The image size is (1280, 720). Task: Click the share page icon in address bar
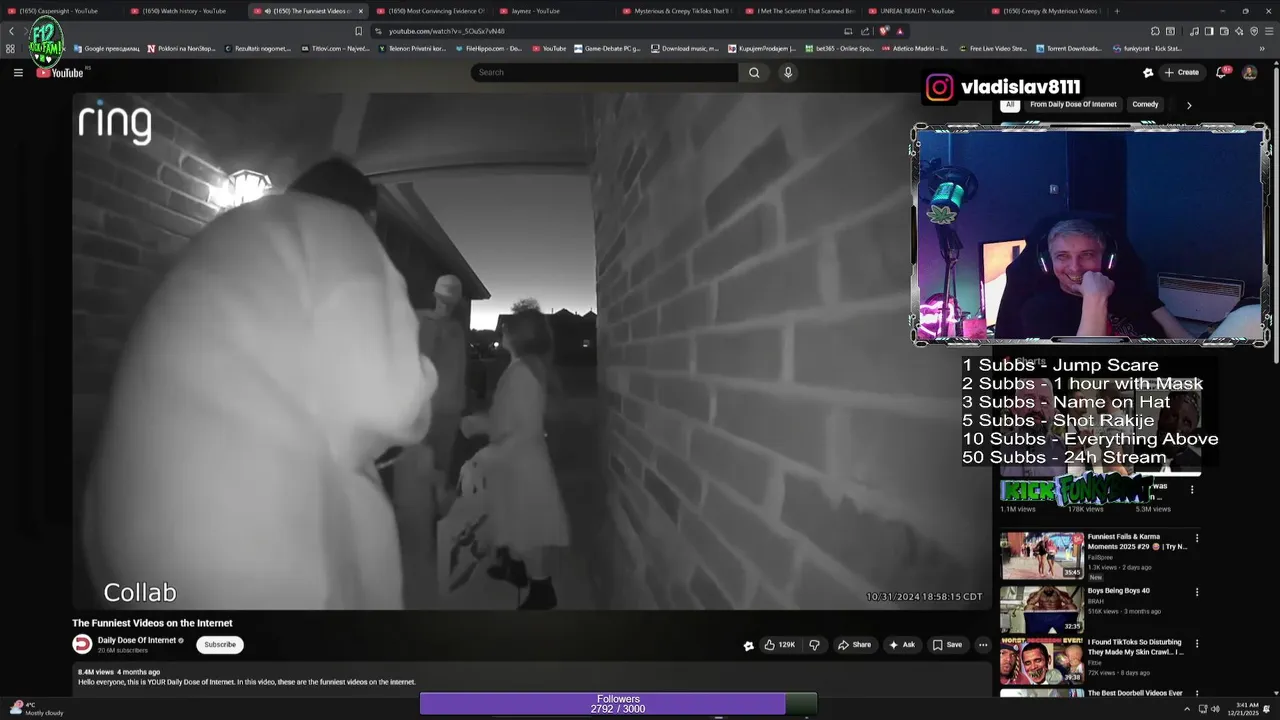tap(865, 31)
